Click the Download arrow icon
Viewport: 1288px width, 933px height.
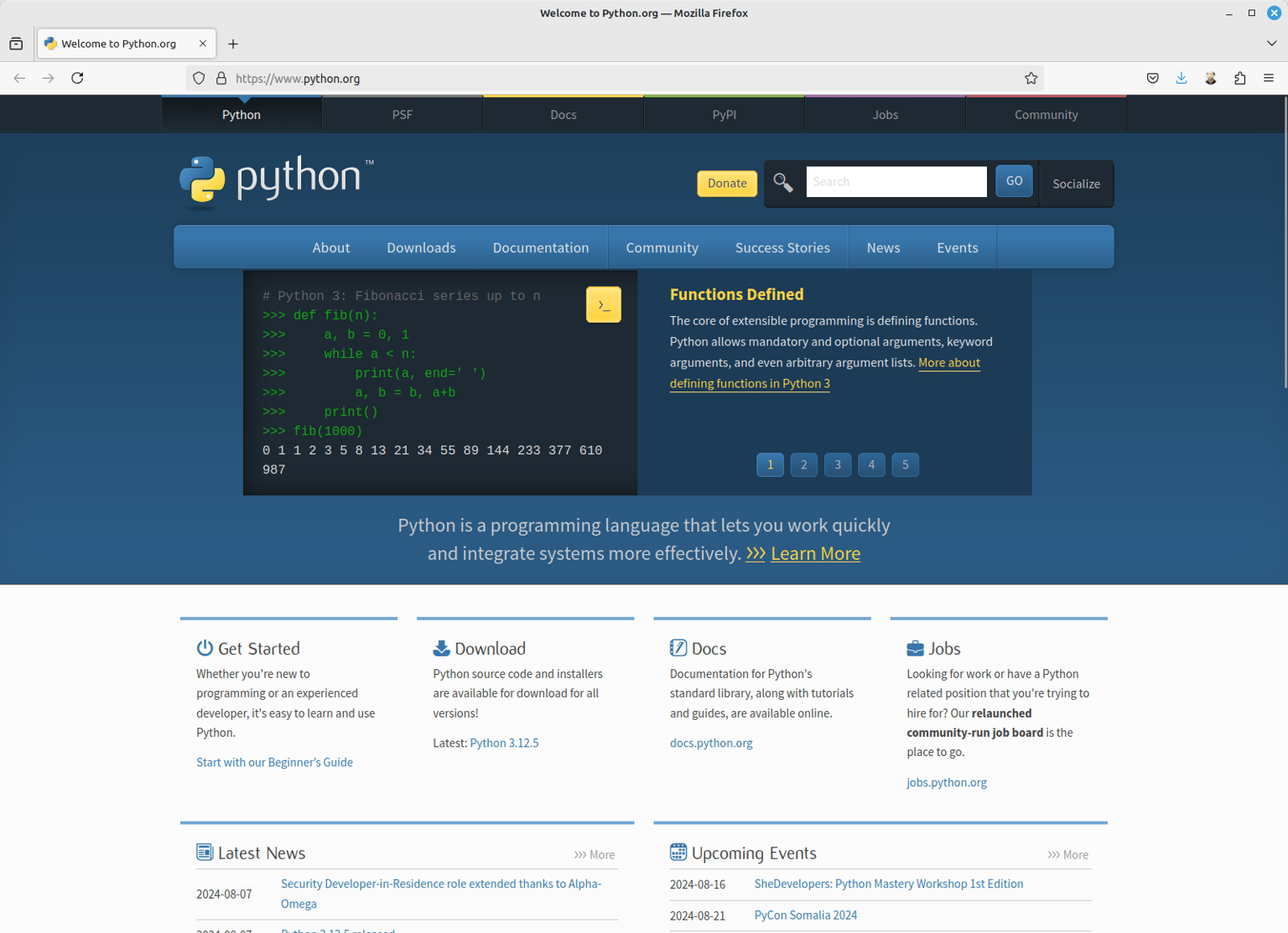441,648
